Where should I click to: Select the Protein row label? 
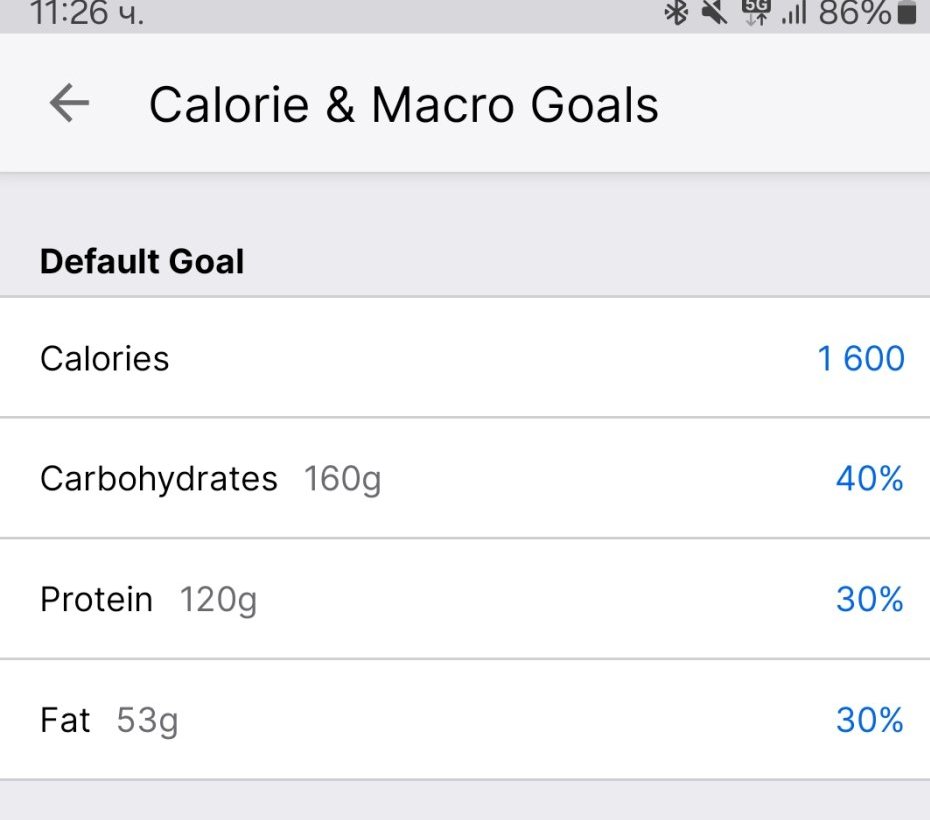coord(96,599)
